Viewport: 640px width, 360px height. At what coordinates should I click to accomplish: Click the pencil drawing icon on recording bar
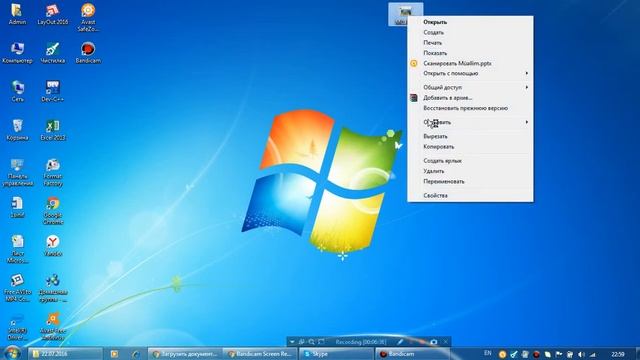(x=400, y=342)
